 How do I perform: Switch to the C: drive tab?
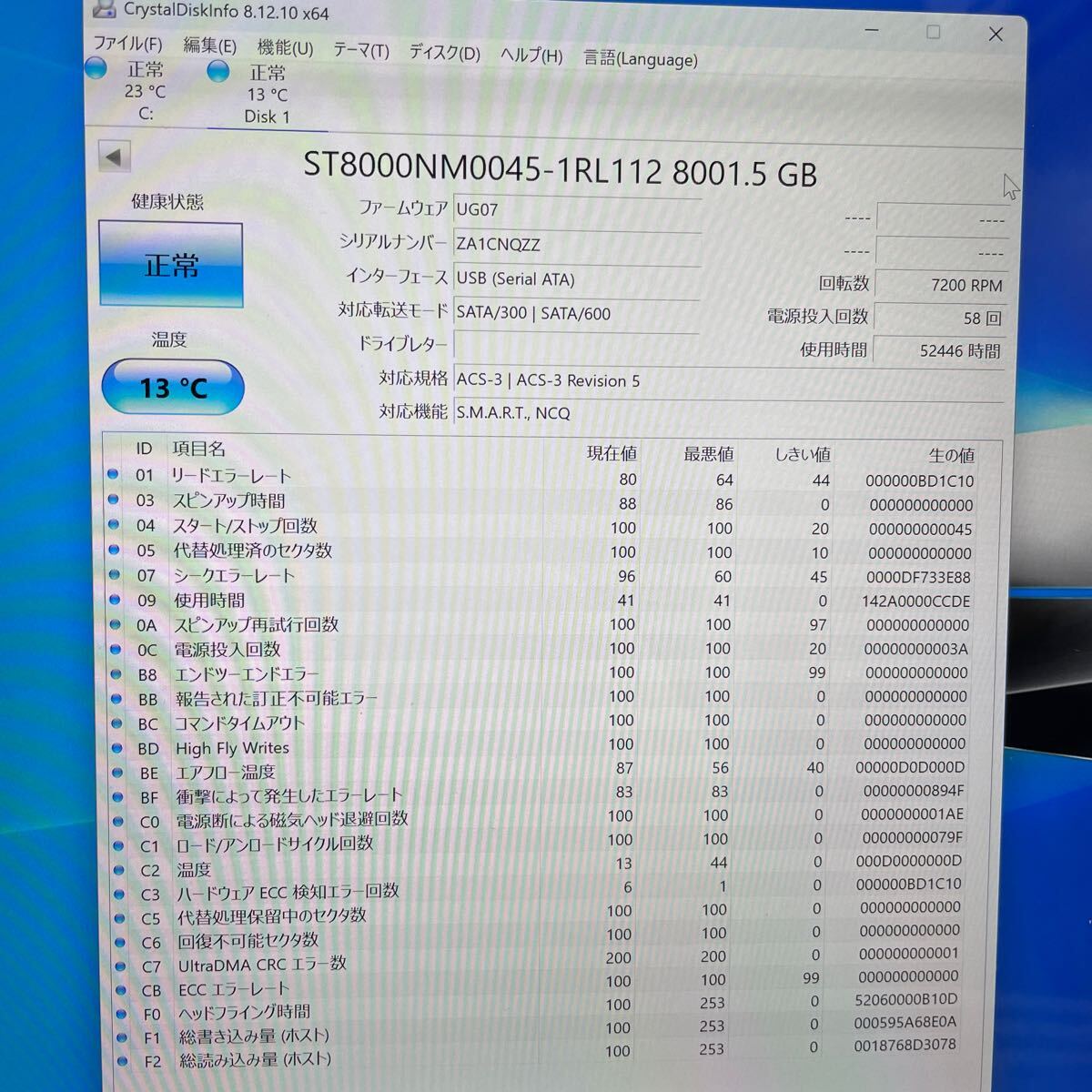pyautogui.click(x=146, y=91)
